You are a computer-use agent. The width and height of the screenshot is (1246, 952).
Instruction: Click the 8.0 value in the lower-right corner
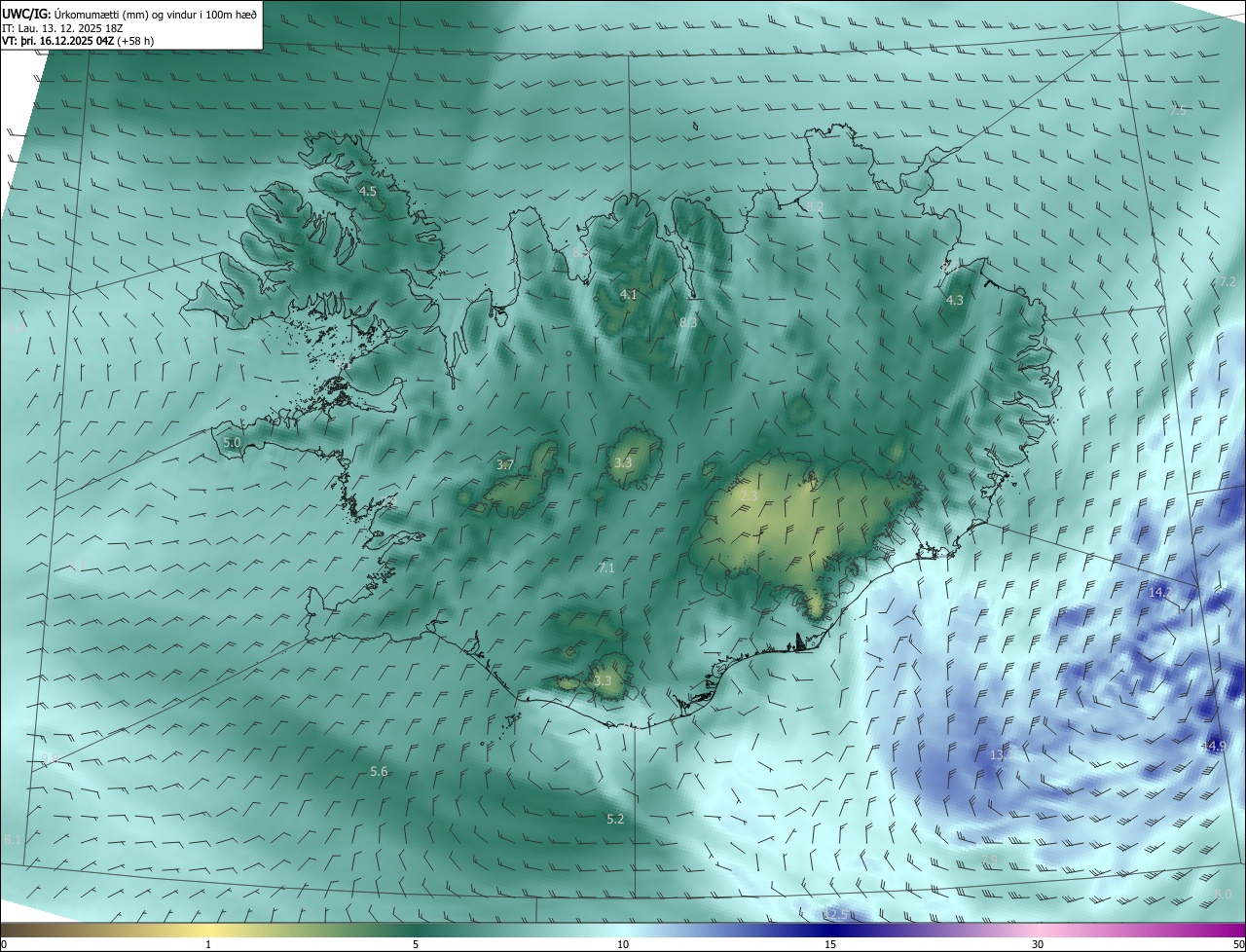point(1224,894)
